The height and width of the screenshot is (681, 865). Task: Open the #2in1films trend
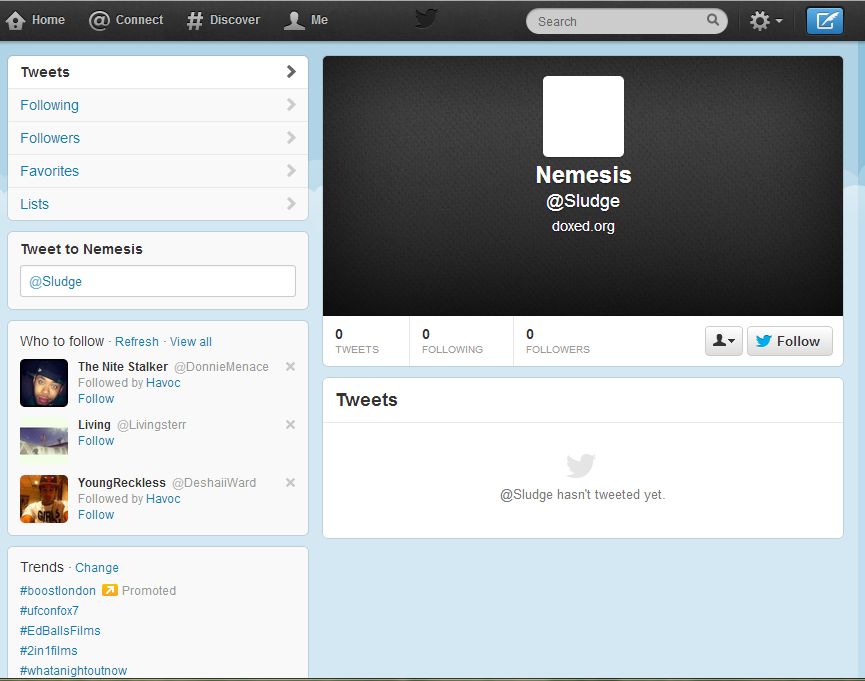tap(49, 651)
